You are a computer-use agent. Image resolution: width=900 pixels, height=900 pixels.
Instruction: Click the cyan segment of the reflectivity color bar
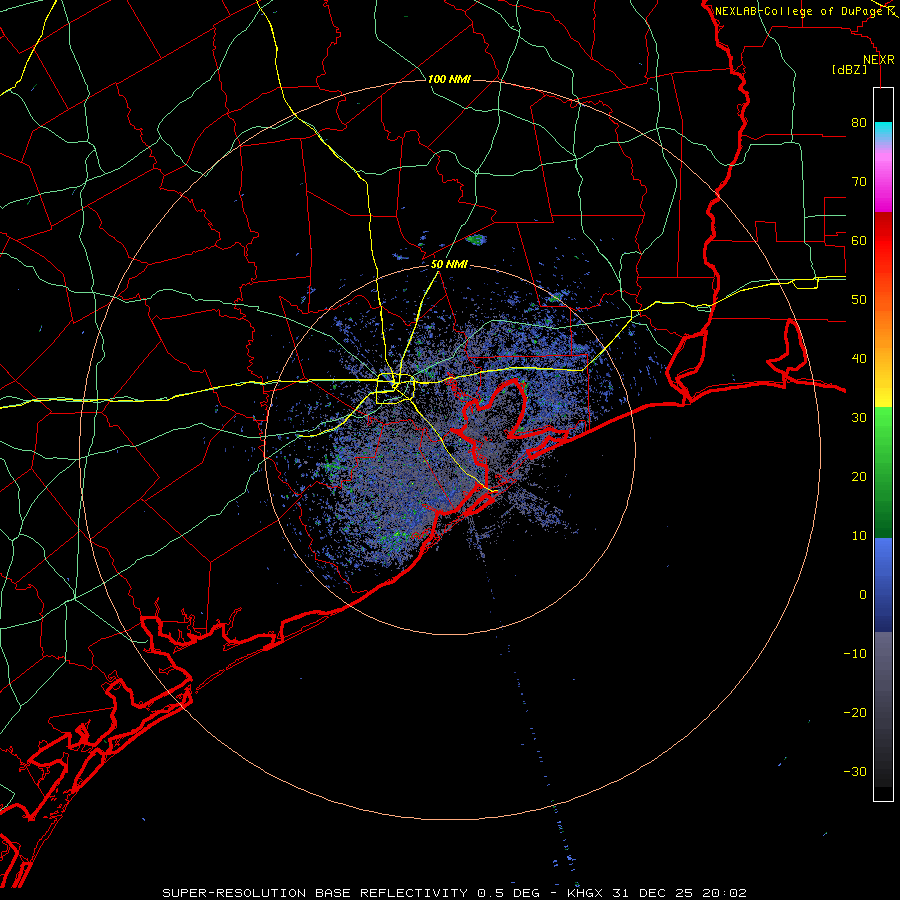tap(883, 132)
